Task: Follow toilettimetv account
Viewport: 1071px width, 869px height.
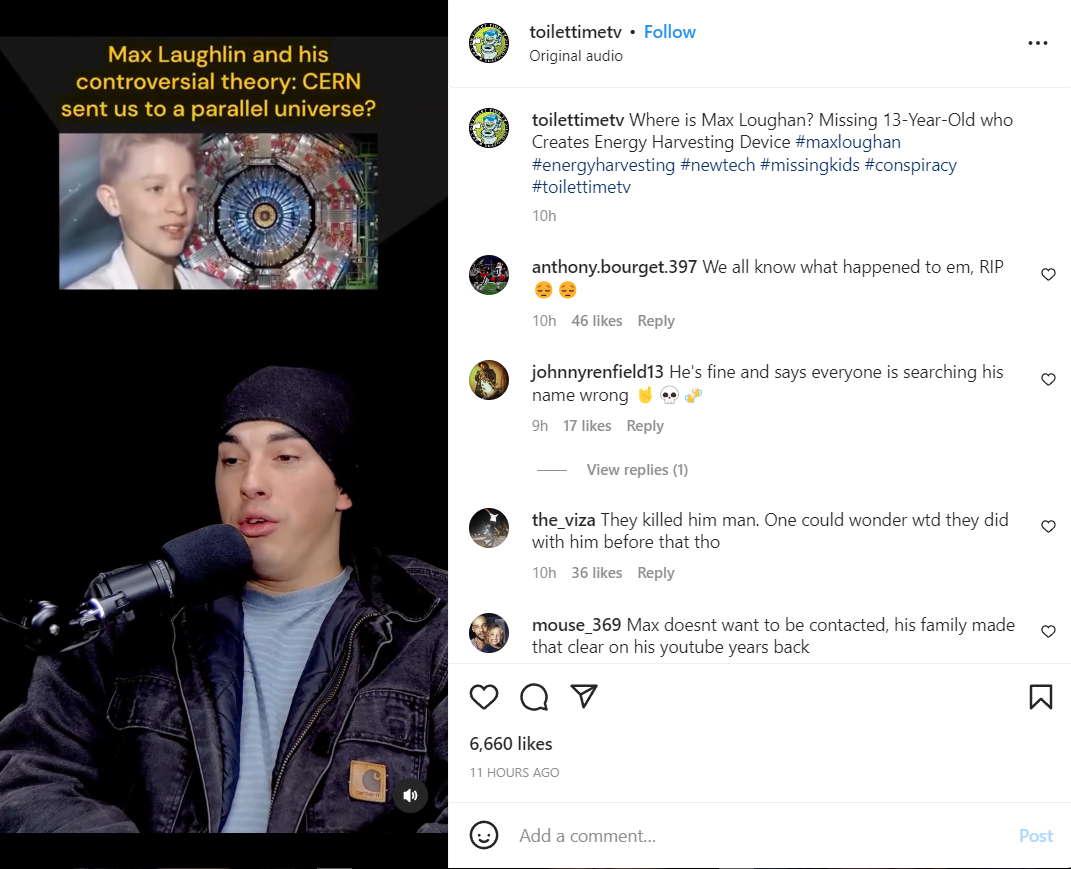Action: point(669,32)
